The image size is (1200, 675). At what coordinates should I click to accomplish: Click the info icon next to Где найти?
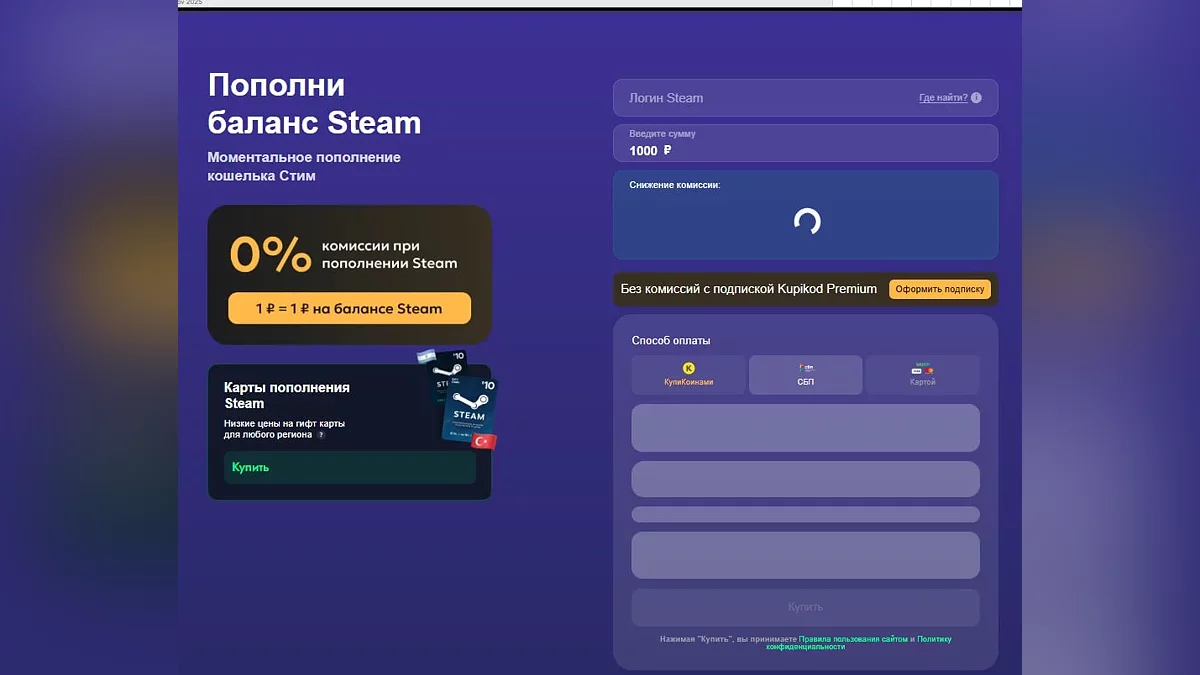(976, 98)
